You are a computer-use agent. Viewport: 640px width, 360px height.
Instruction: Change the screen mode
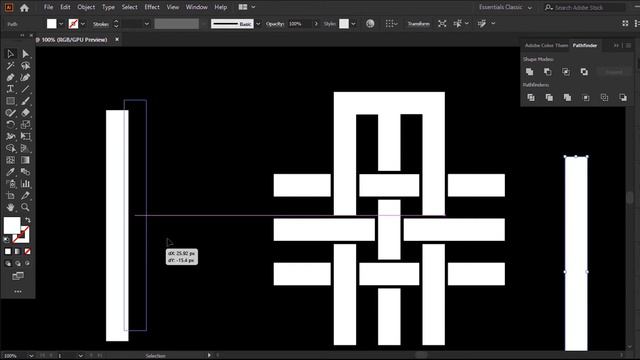click(x=18, y=276)
